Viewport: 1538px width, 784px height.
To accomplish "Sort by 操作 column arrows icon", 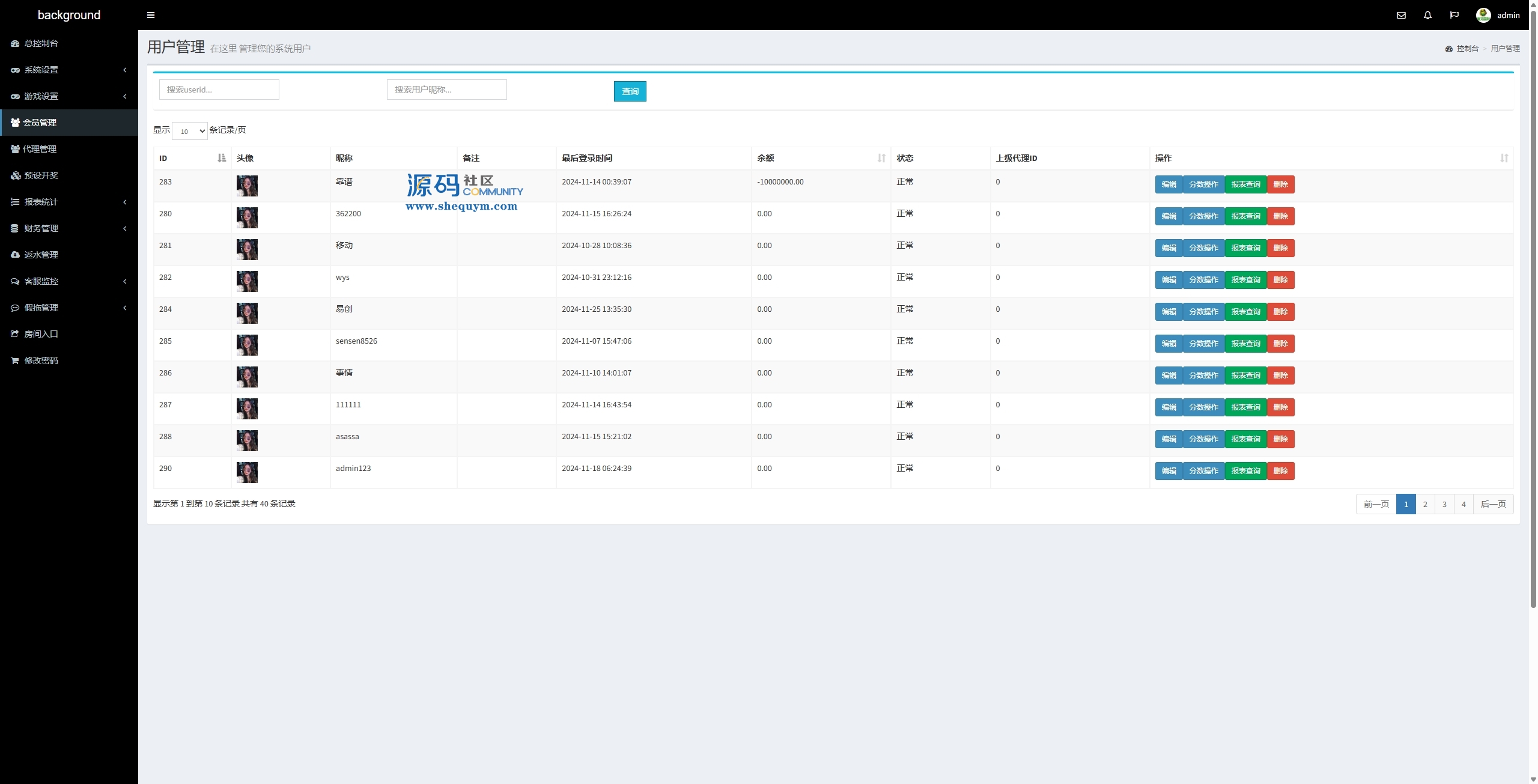I will tap(1504, 158).
